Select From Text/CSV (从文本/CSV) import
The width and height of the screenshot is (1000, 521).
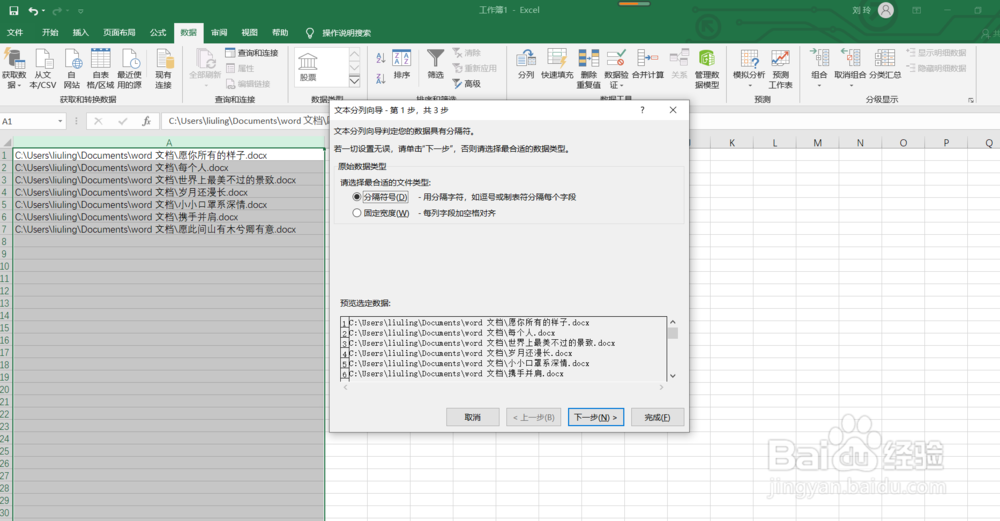(x=43, y=69)
